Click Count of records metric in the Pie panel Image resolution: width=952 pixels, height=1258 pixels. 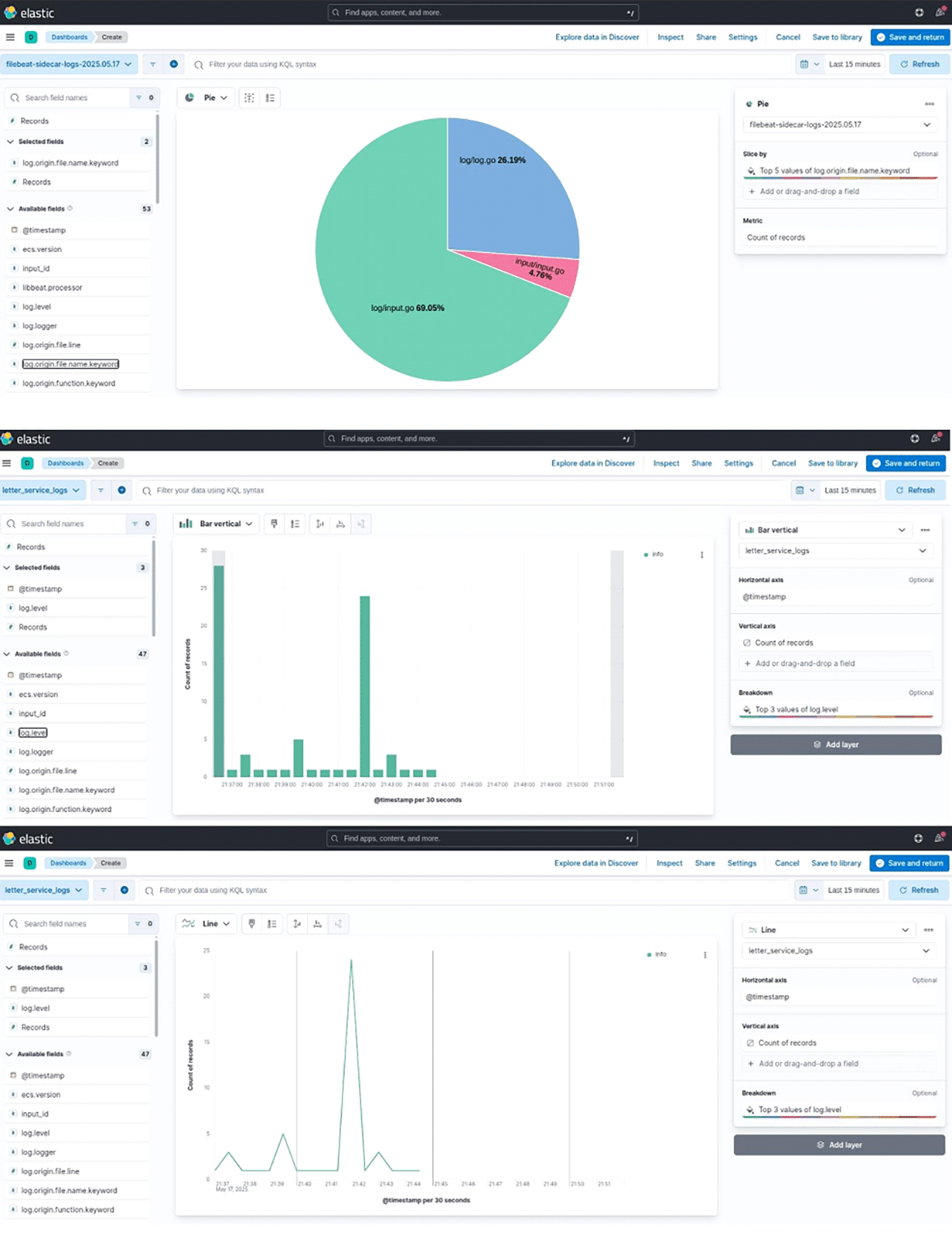pos(840,237)
